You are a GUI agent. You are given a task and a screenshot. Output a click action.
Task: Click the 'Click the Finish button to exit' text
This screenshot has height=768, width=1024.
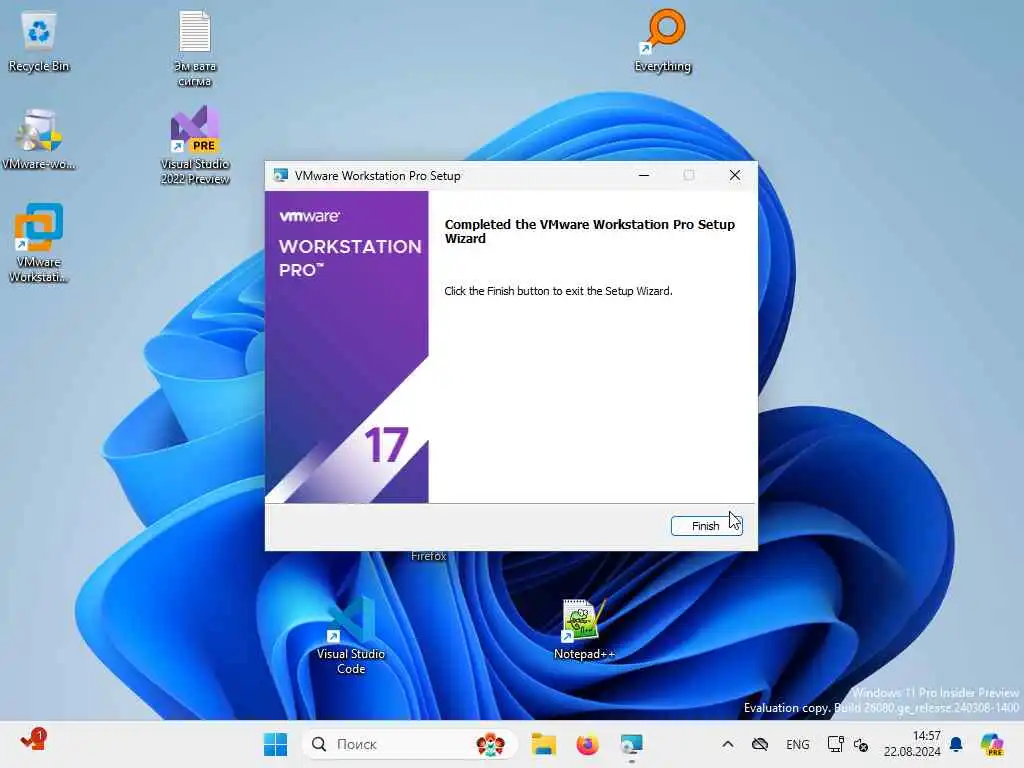[x=558, y=291]
